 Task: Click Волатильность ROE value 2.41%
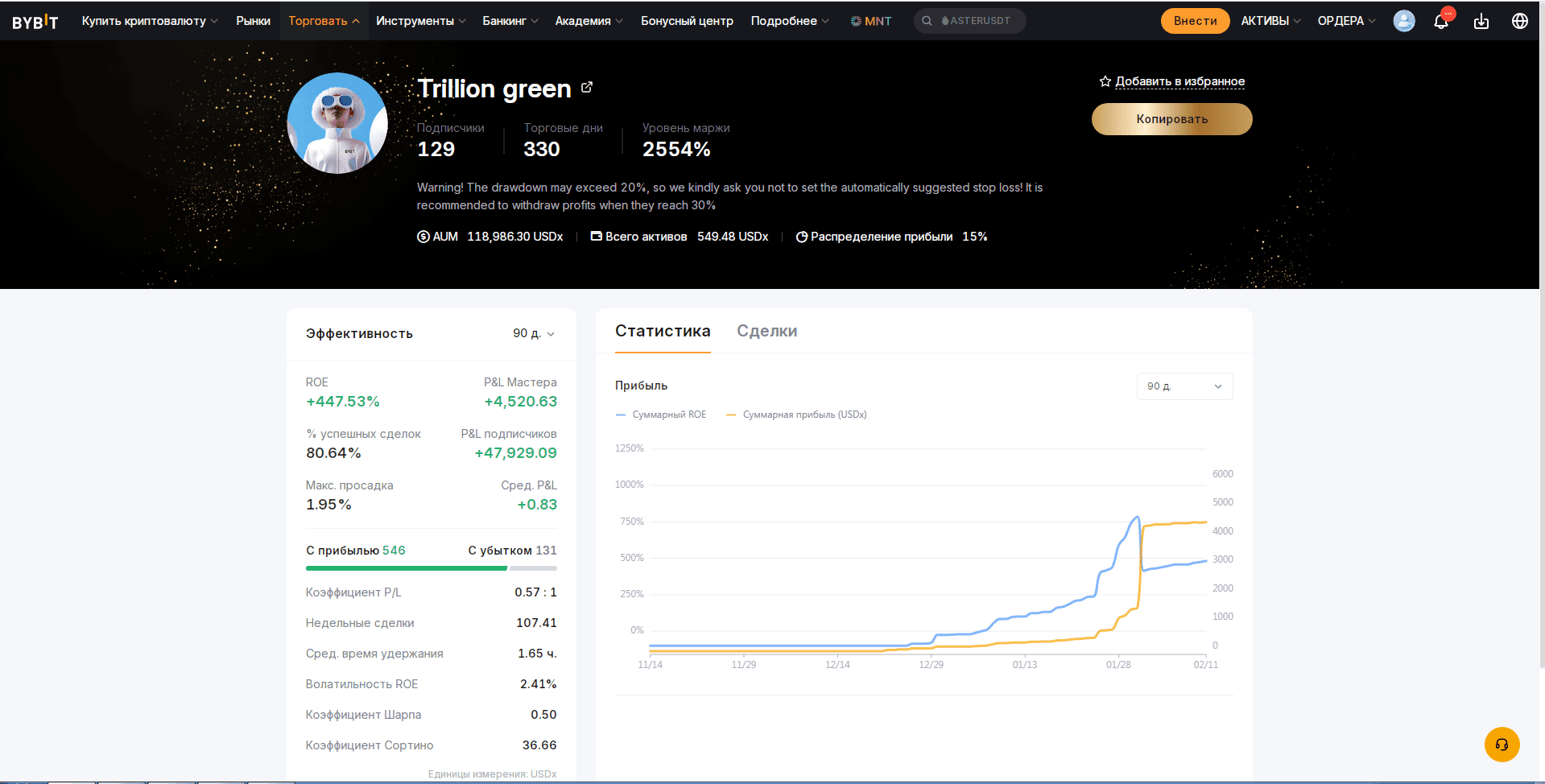click(539, 684)
